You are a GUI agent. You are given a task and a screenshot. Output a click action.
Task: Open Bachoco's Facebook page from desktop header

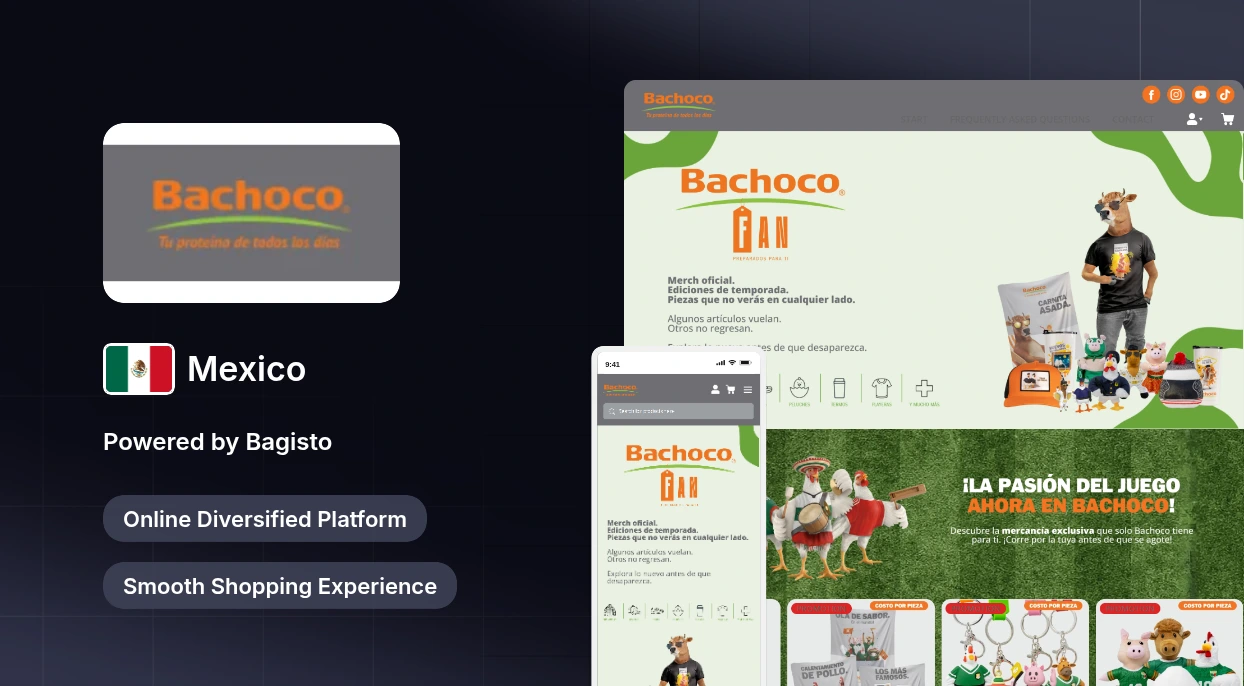1151,95
